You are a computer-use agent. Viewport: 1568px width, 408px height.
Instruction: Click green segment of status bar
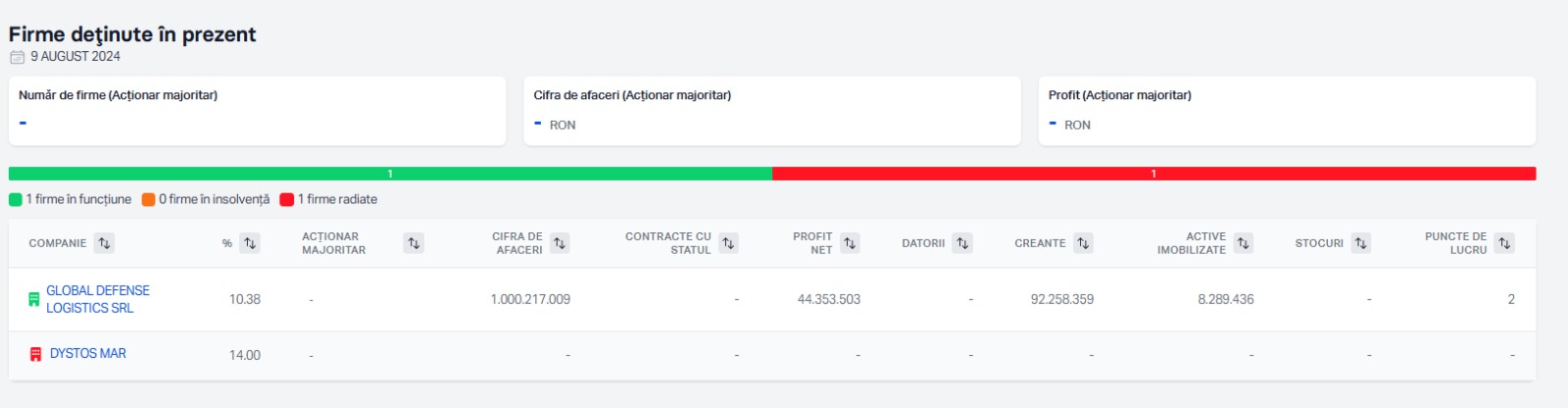[390, 174]
